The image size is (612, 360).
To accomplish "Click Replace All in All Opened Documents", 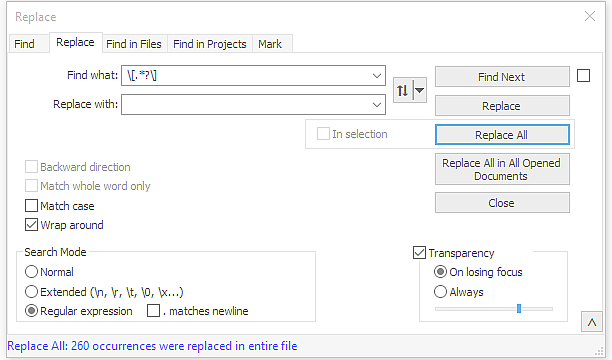I will point(502,169).
